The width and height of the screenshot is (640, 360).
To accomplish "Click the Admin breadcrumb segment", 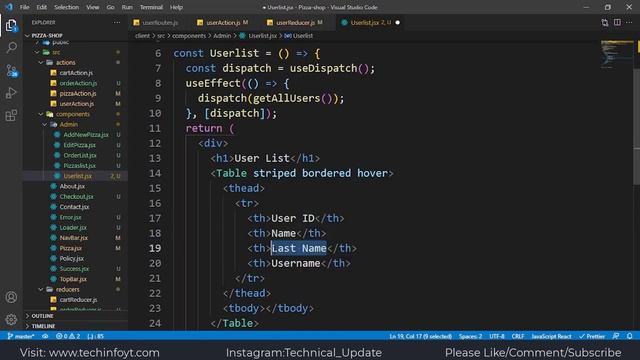I will pos(222,36).
